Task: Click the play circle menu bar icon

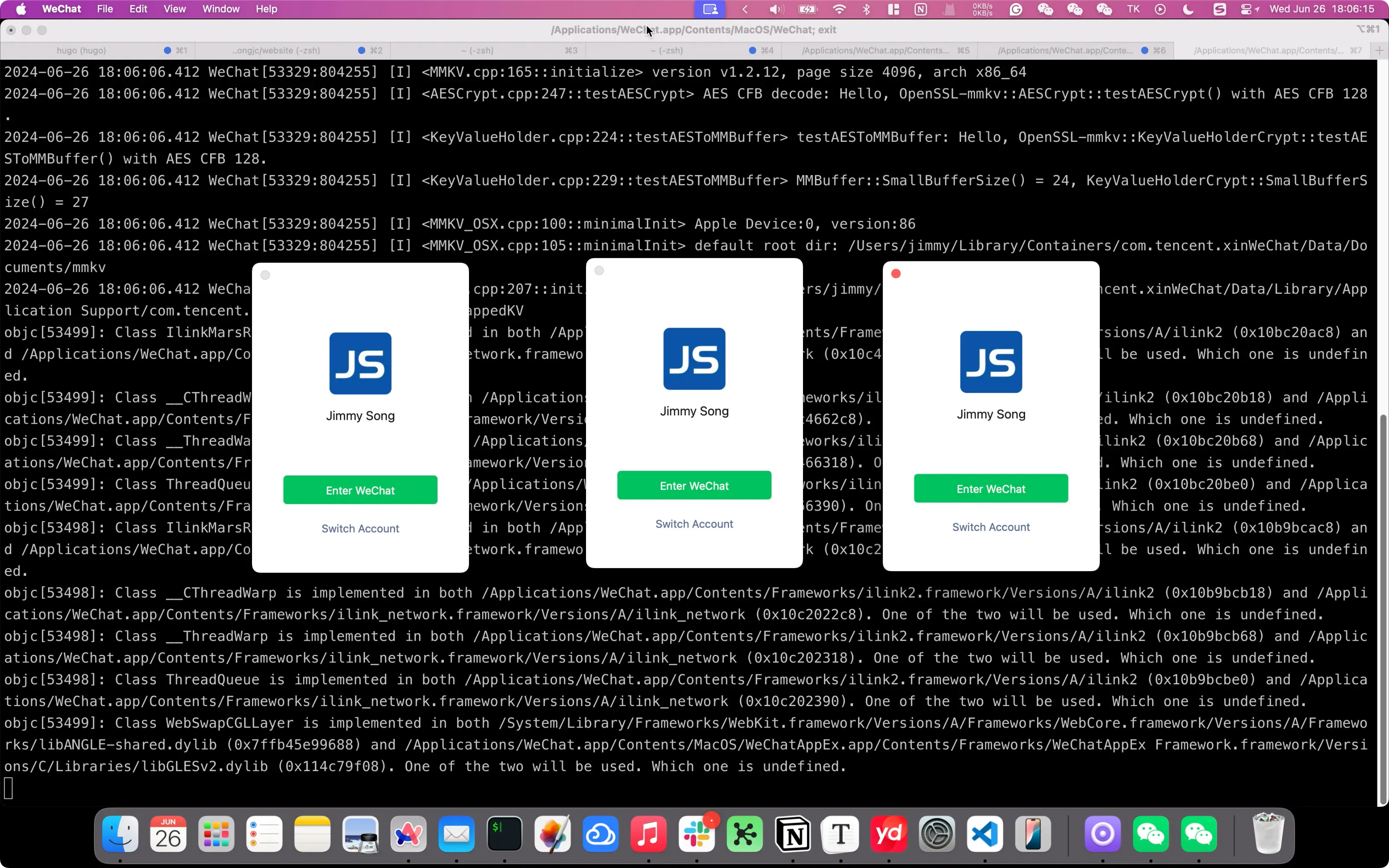Action: 1160,9
